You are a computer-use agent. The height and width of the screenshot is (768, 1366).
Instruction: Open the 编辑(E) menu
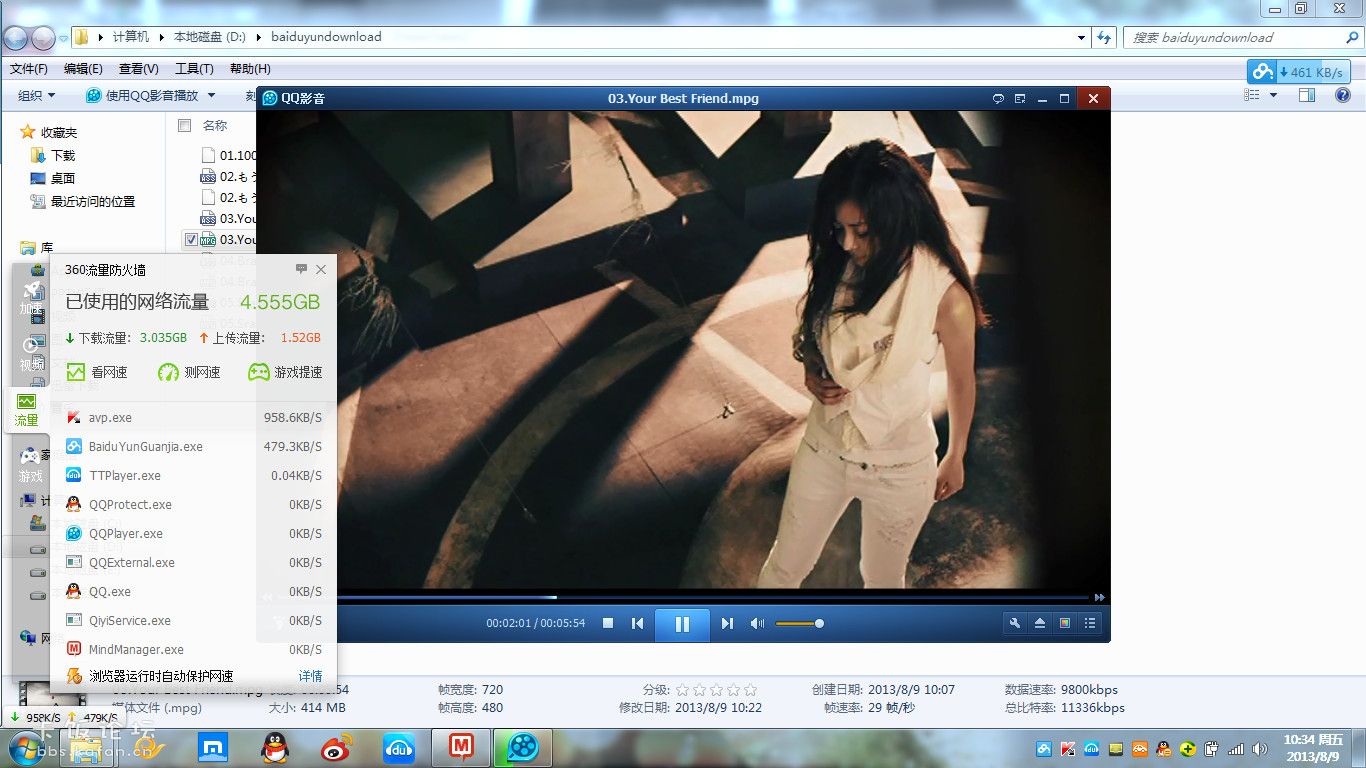[83, 69]
